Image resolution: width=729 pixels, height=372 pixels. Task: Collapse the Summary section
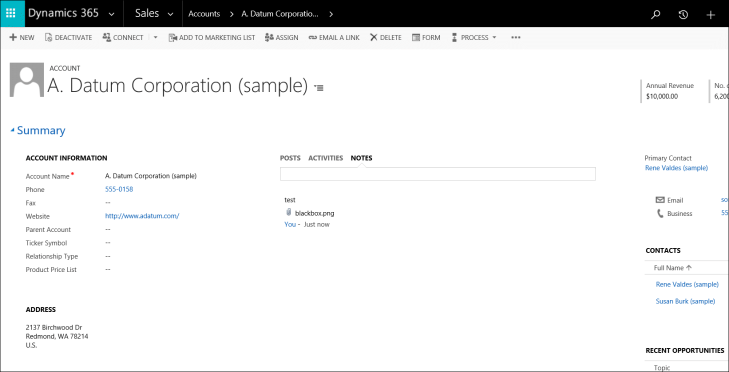[x=38, y=131]
